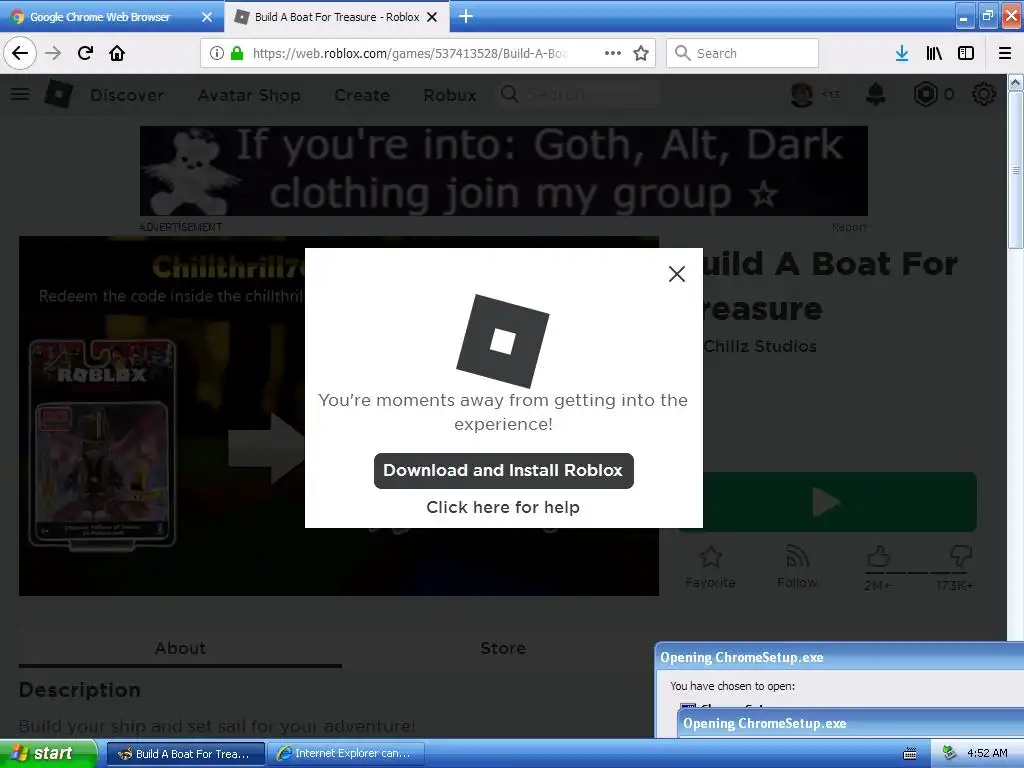Bookmark this page with the star icon
1024x768 pixels.
641,53
